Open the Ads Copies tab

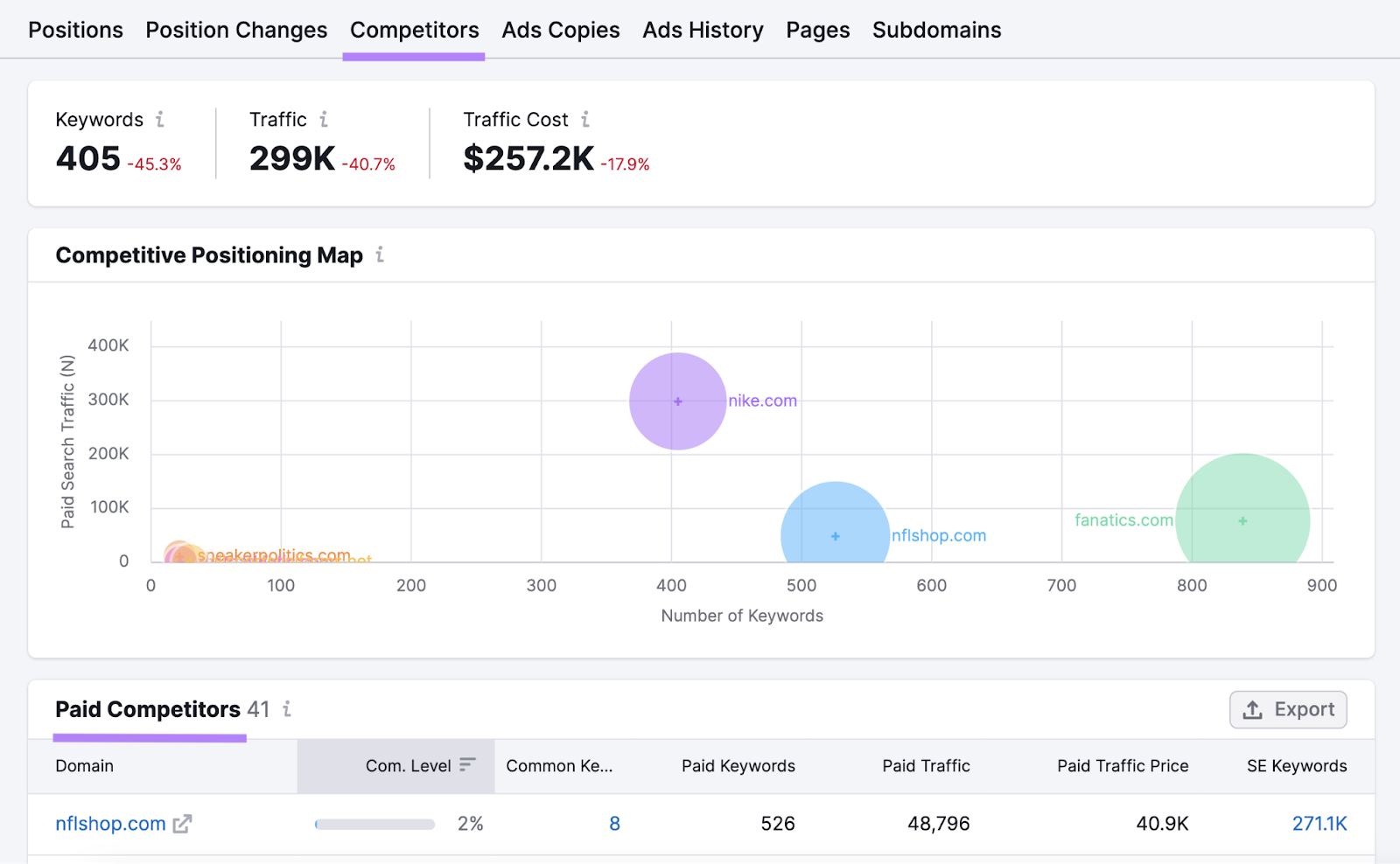tap(560, 29)
